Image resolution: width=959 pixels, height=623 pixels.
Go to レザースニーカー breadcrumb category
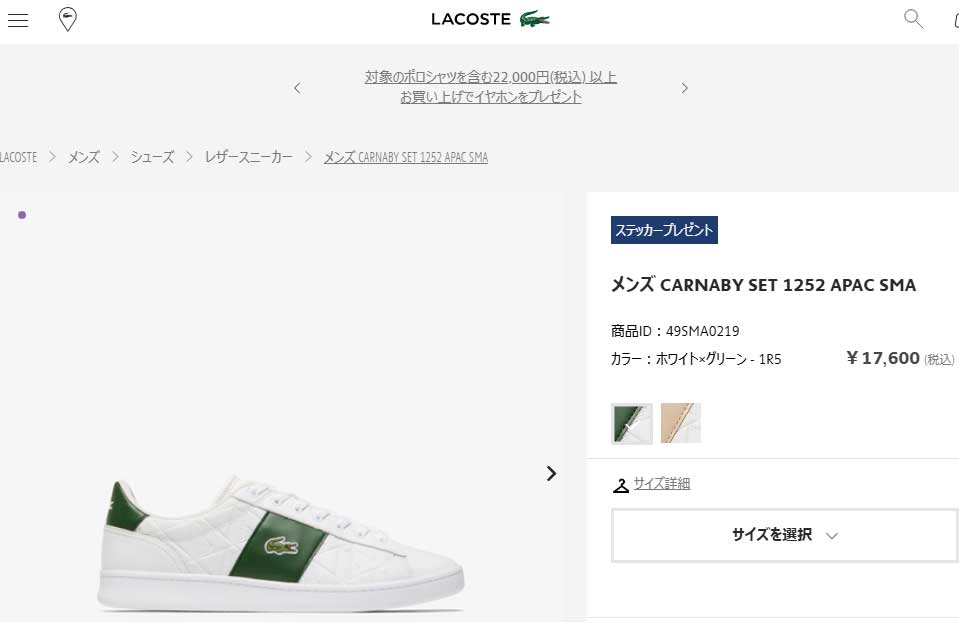click(x=248, y=157)
